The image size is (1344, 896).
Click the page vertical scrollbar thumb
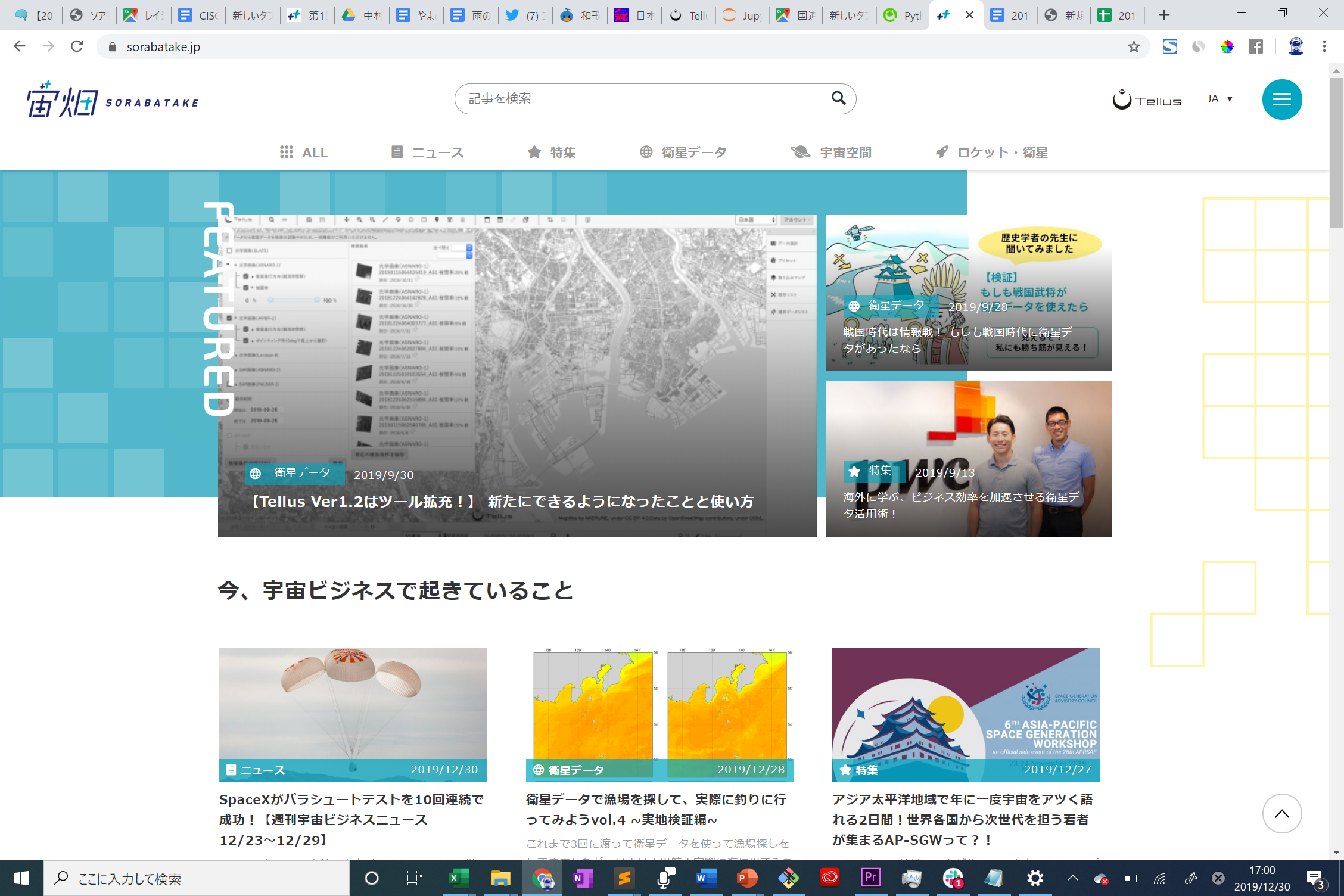[1336, 151]
